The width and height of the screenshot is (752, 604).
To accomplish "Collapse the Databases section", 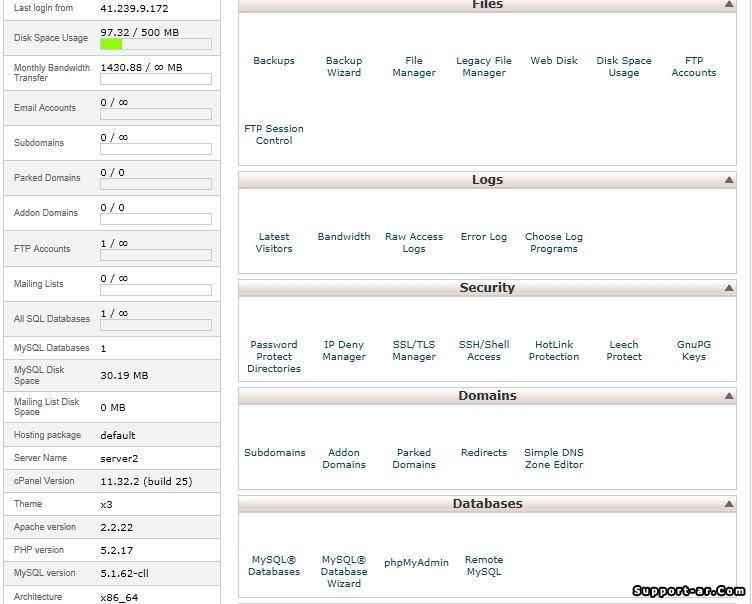I will tap(728, 504).
